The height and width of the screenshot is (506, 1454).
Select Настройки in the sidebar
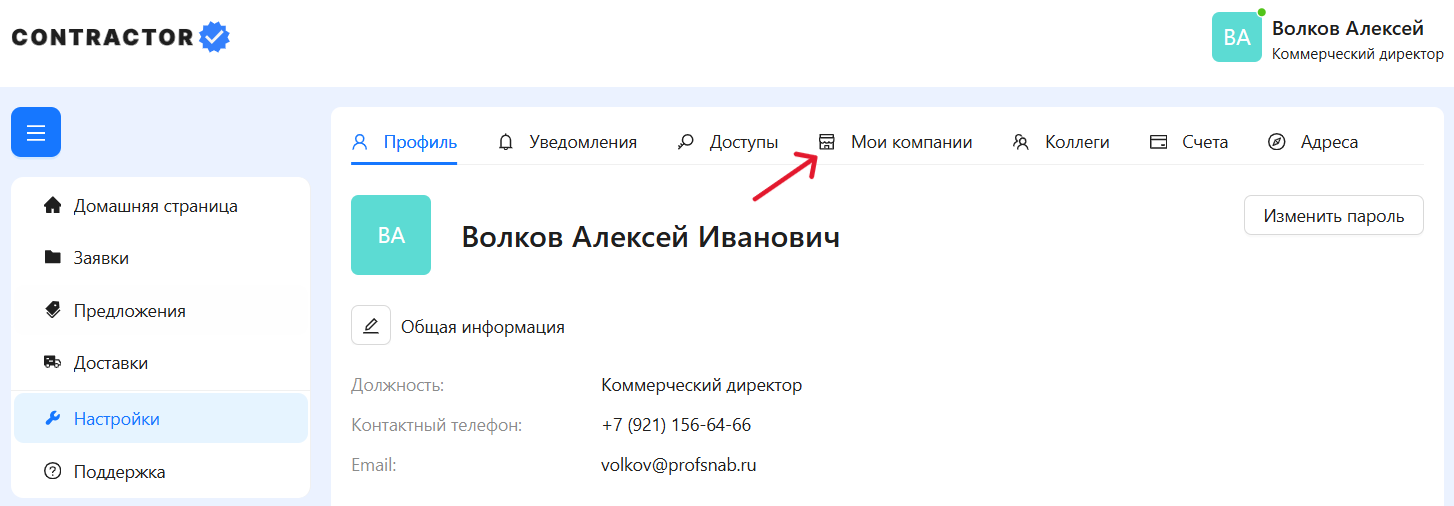(160, 419)
